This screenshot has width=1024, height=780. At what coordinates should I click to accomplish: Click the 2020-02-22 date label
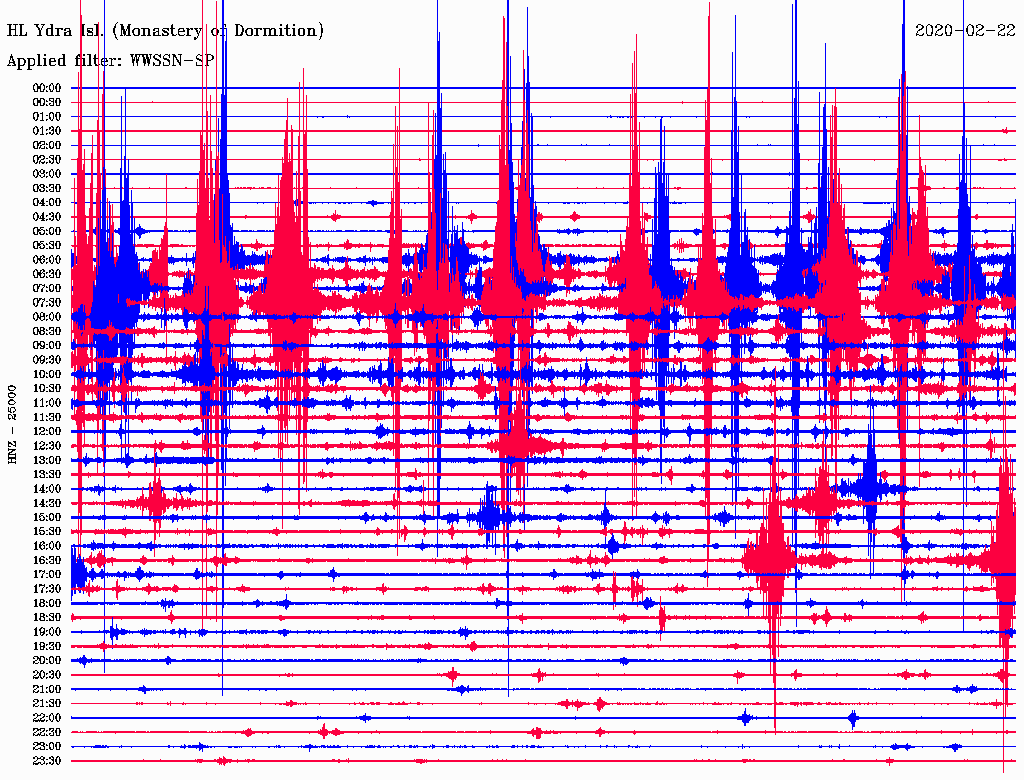pos(964,31)
